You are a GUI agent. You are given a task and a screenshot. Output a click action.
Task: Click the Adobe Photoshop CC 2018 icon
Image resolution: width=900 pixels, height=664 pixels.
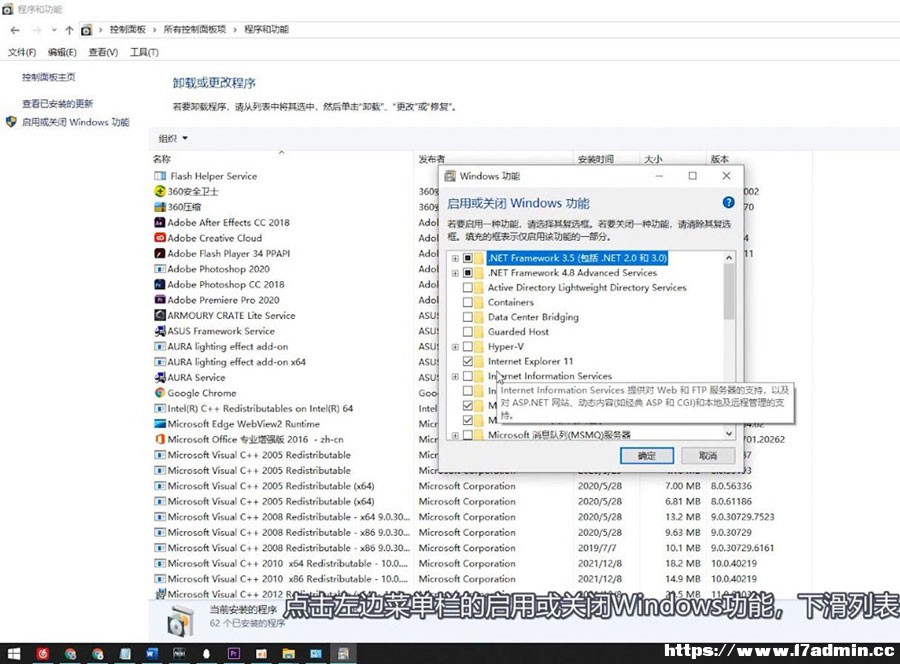click(160, 284)
